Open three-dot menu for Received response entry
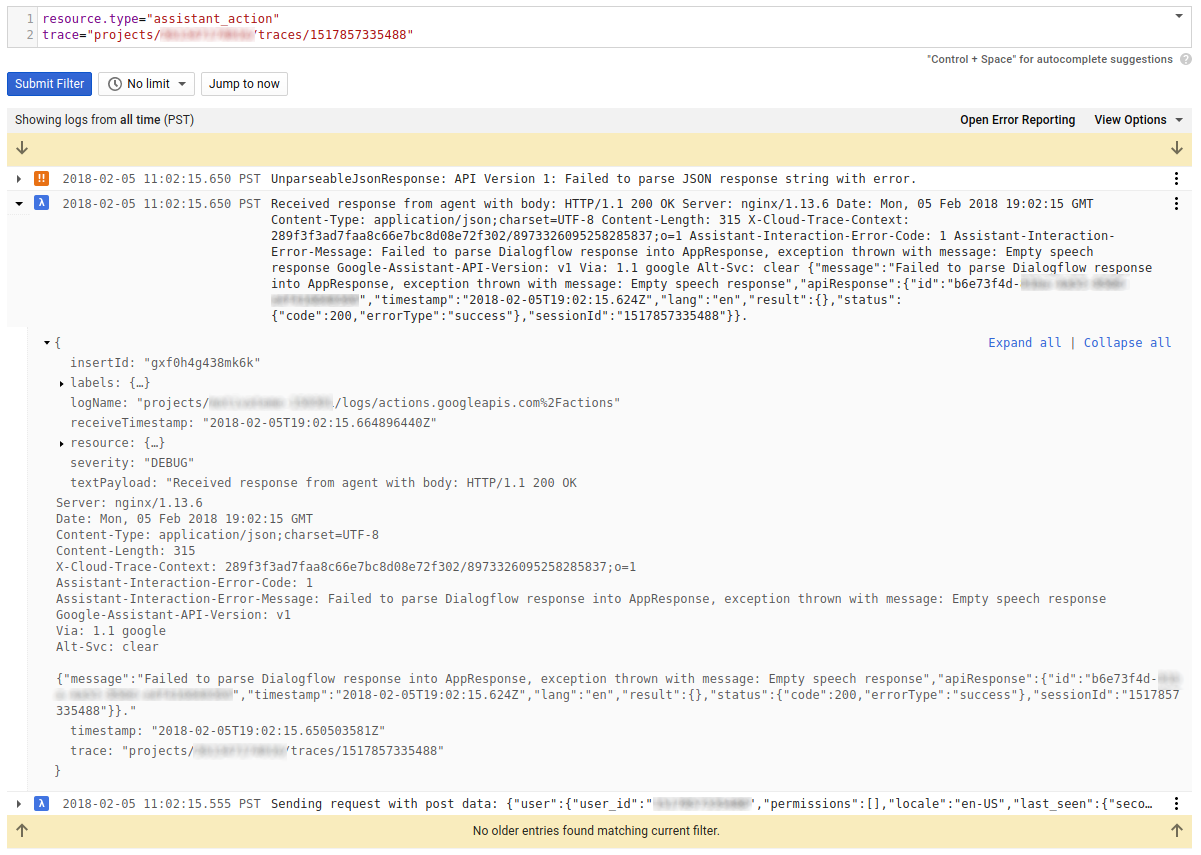This screenshot has height=855, width=1201. (1176, 204)
